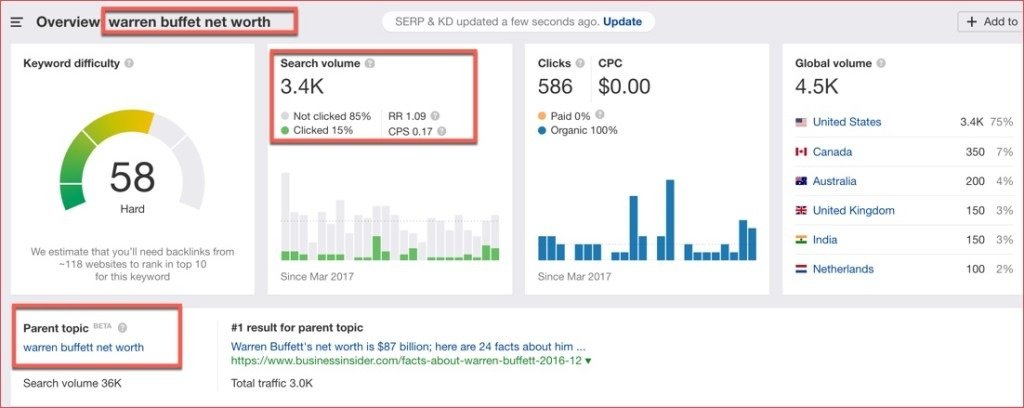Screen dimensions: 1024x408
Task: Click the Global volume help icon
Action: point(882,63)
